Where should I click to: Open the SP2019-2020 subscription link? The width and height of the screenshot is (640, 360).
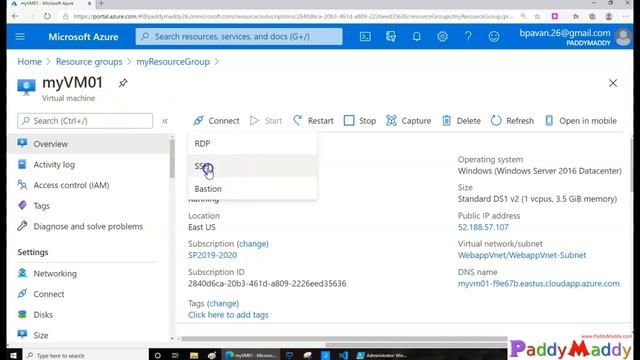pos(212,255)
